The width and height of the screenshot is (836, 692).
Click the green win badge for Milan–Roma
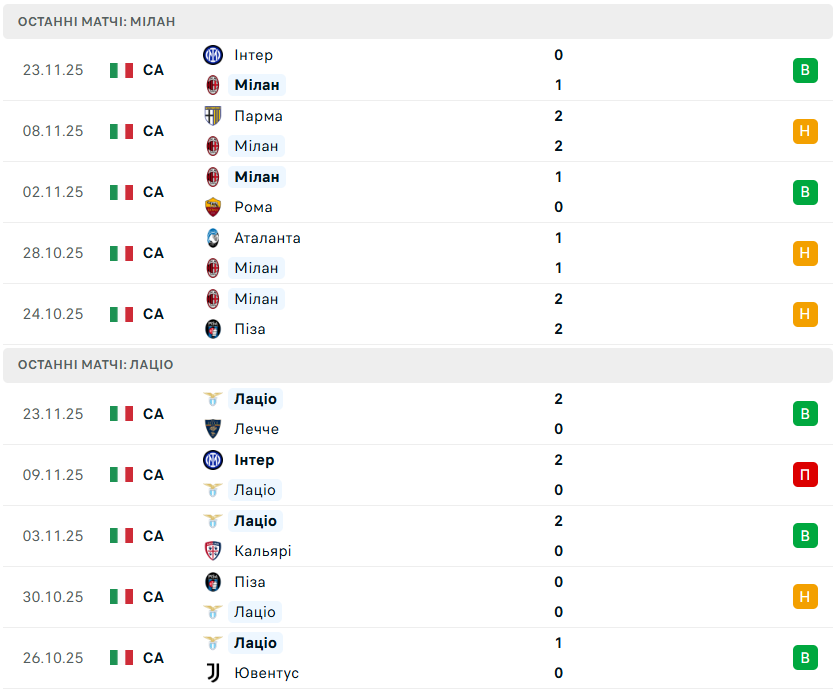point(805,192)
